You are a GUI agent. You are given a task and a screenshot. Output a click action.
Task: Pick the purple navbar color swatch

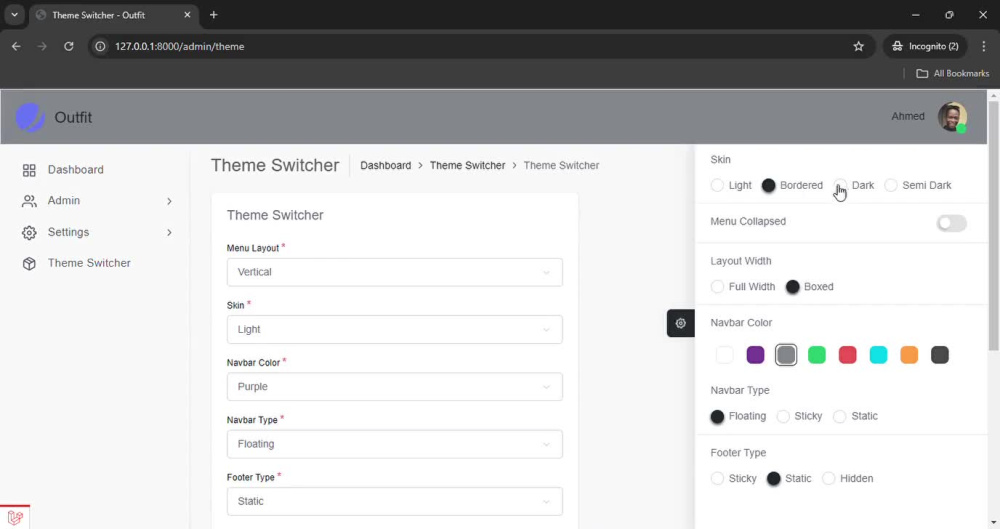[755, 355]
